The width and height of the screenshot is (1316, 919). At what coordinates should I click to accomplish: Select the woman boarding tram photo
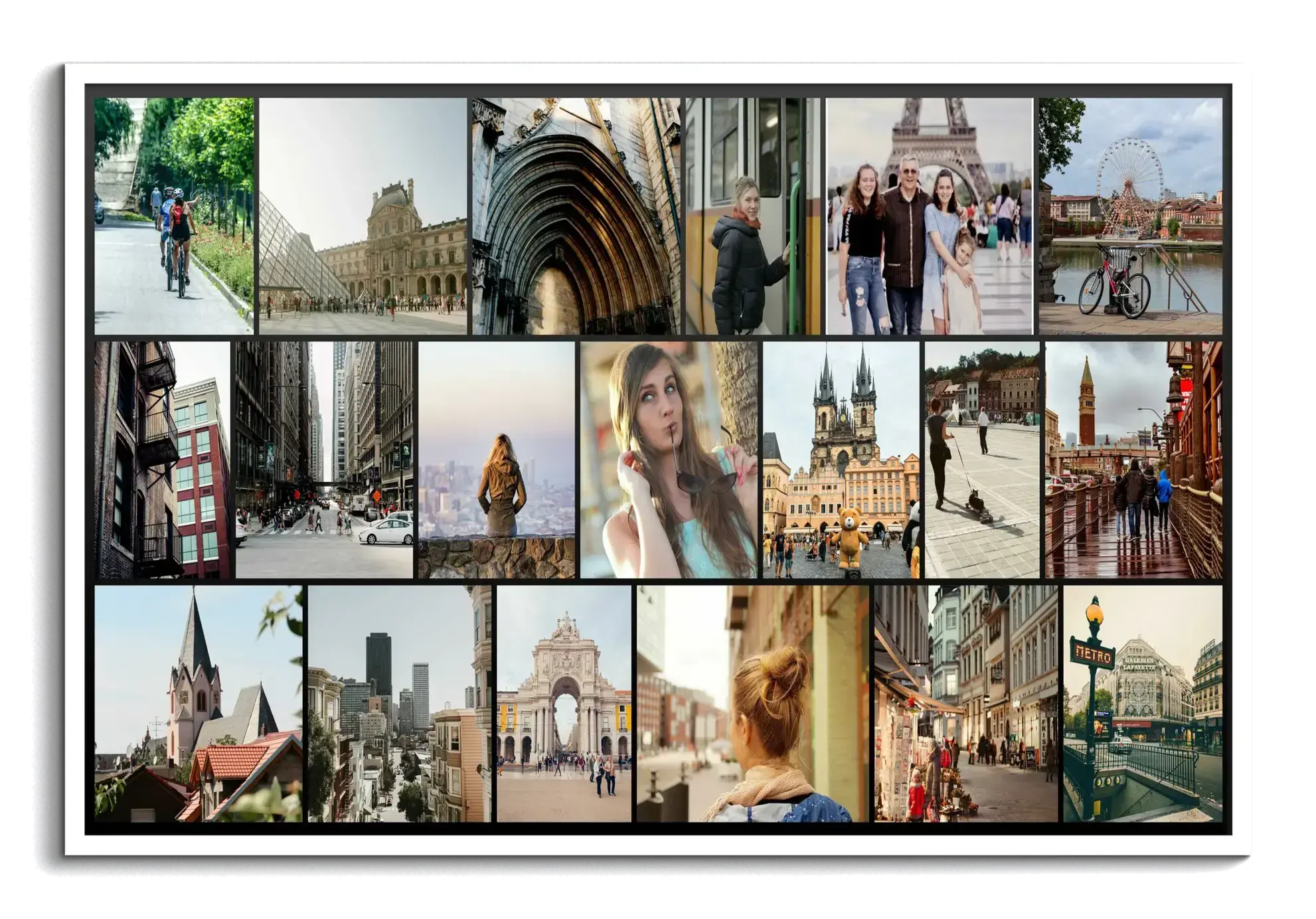click(752, 216)
